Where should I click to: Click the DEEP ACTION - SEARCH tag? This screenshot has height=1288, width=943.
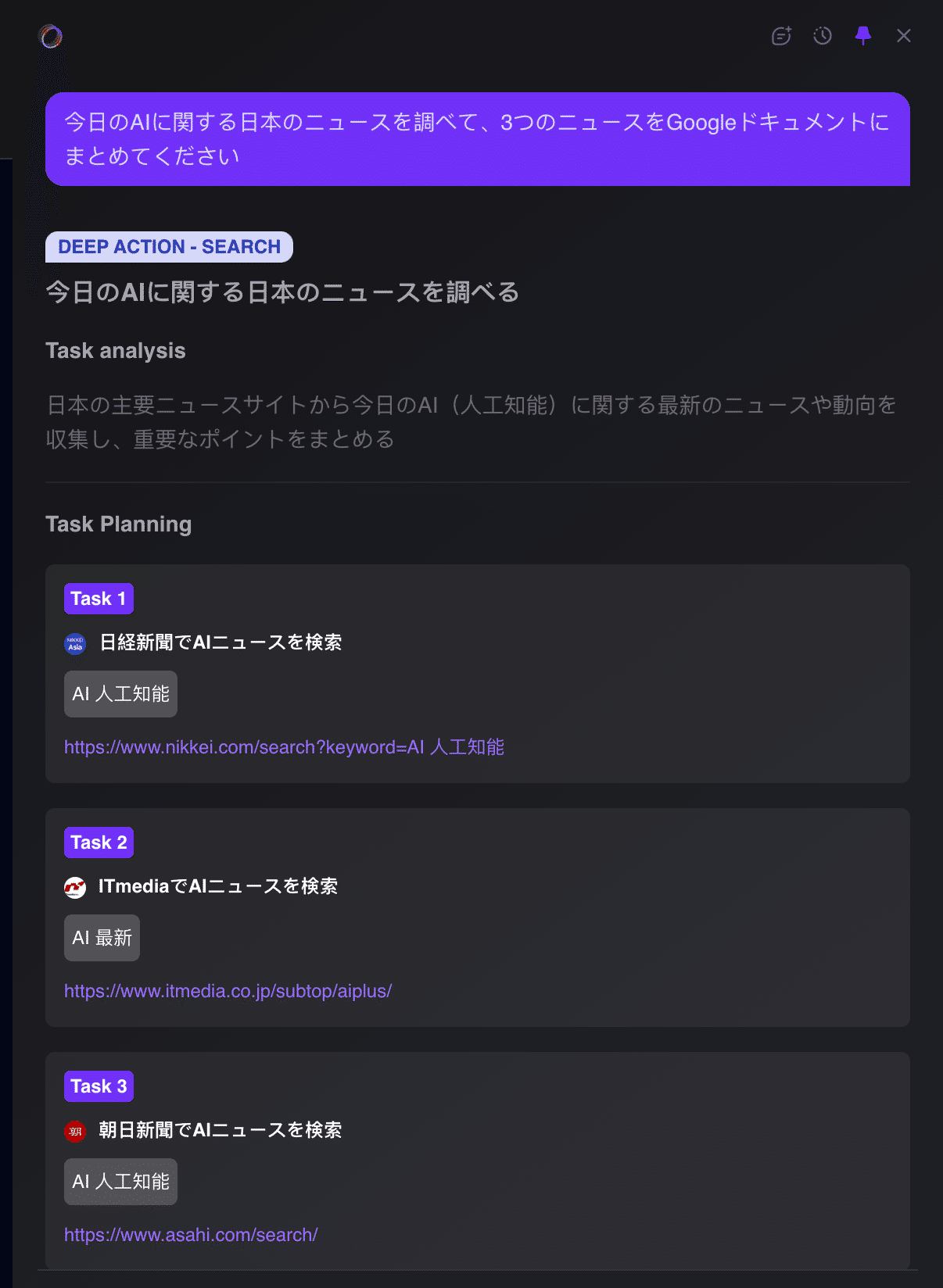click(x=169, y=247)
